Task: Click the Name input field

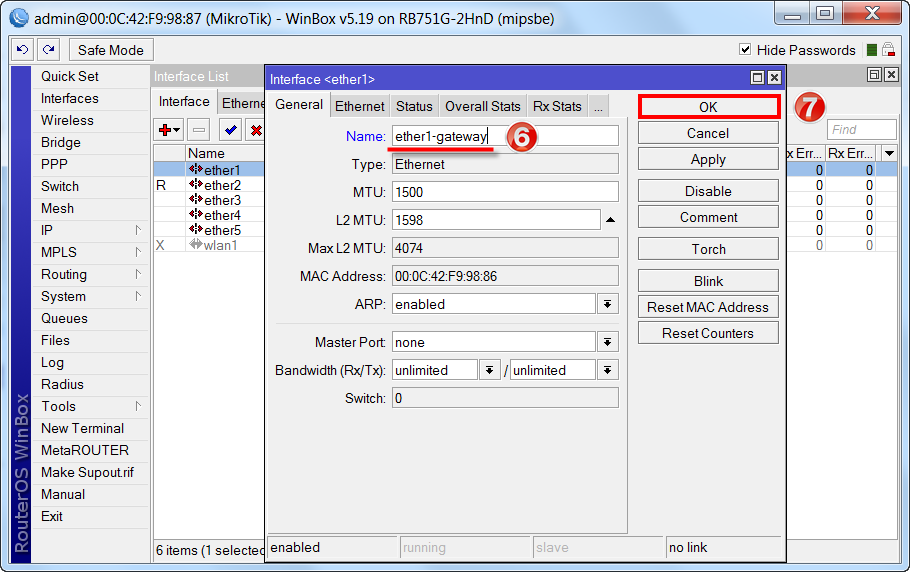Action: tap(505, 136)
